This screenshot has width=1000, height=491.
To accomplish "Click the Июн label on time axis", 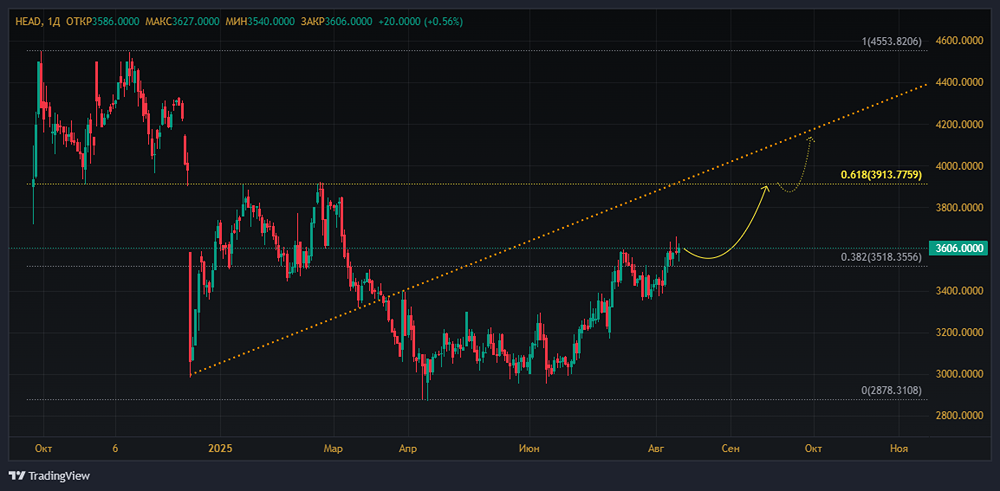I will 529,448.
